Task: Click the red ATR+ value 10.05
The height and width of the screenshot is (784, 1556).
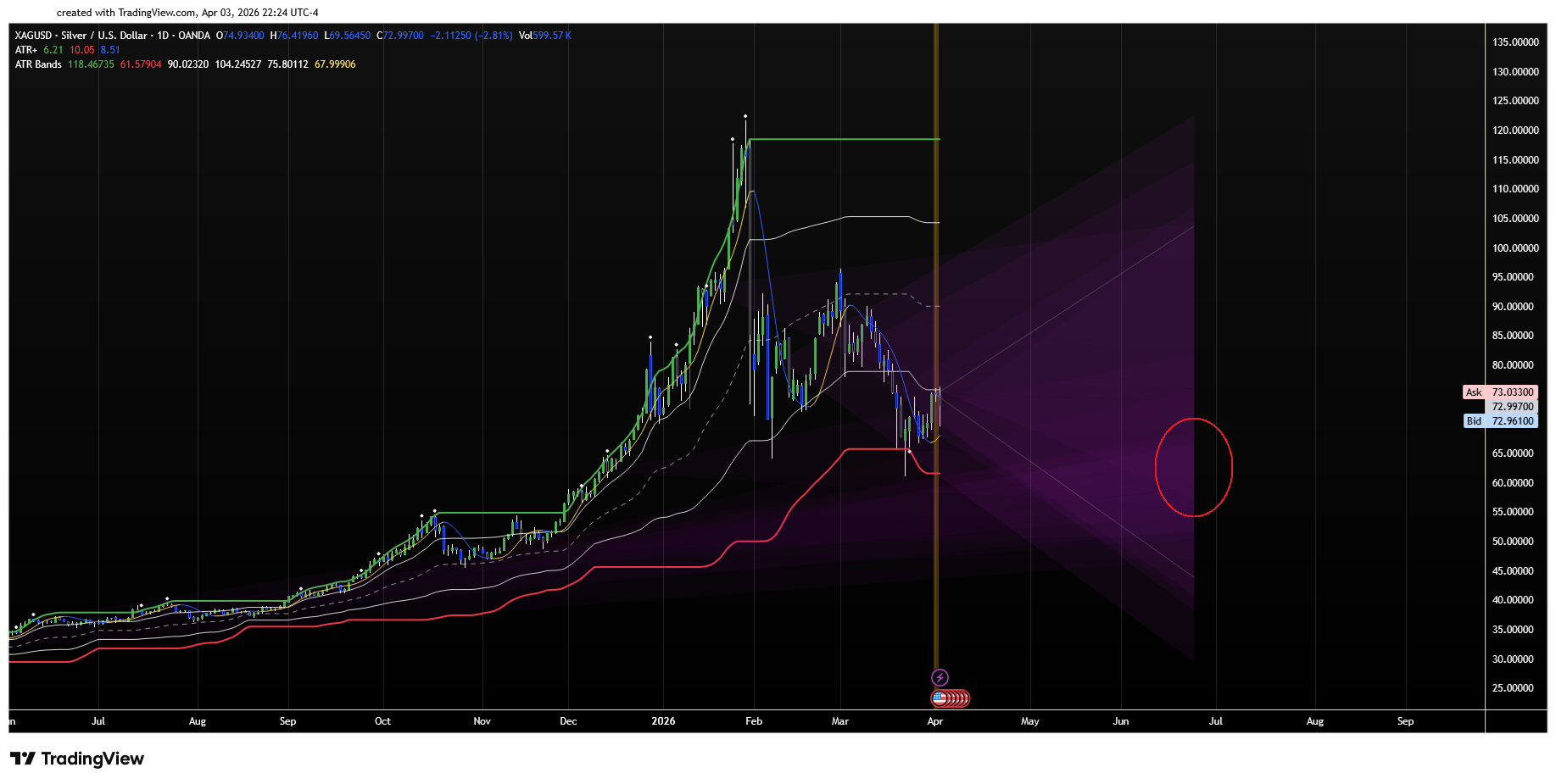Action: click(82, 50)
